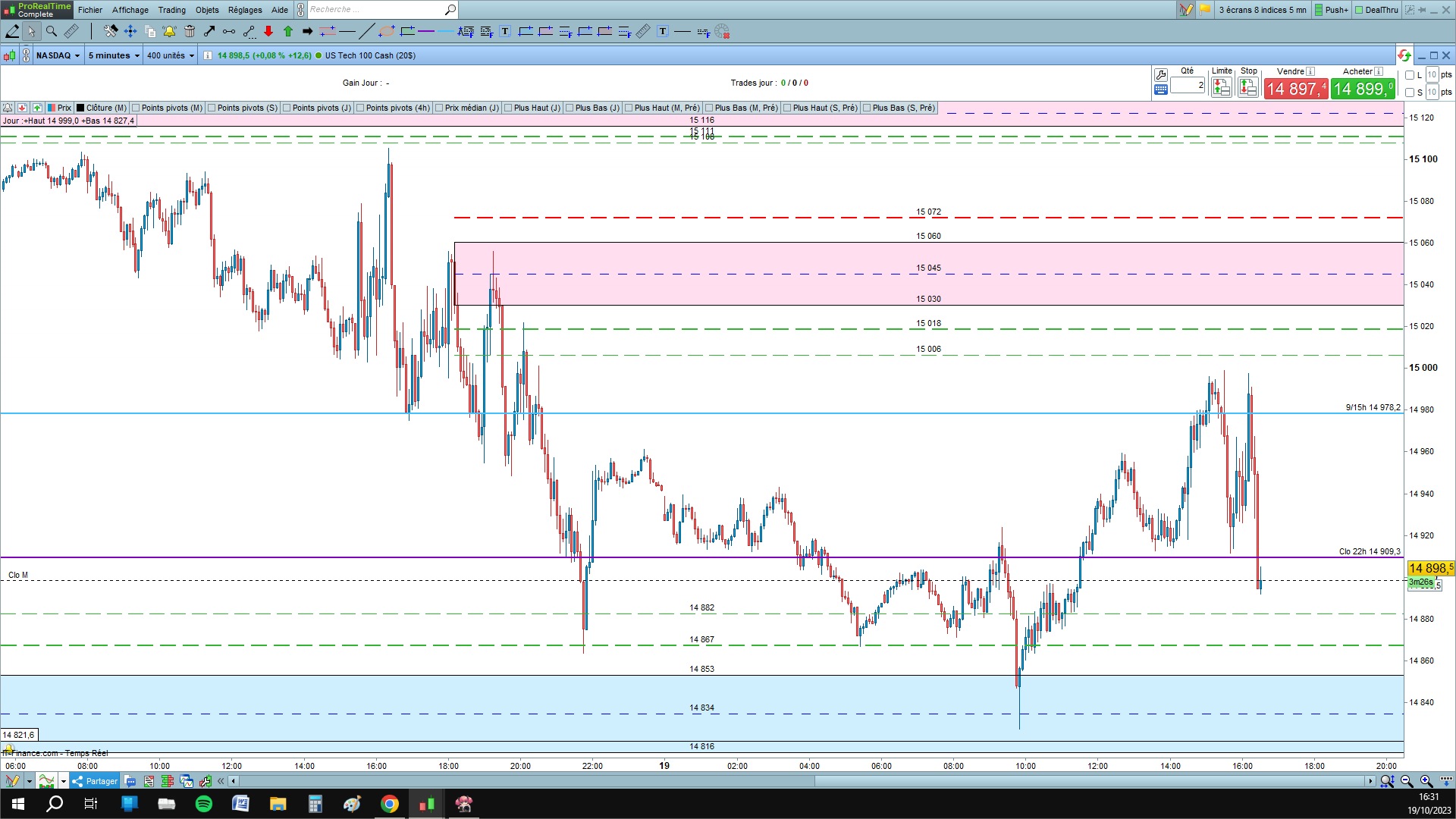Open the Trading menu
Image resolution: width=1456 pixels, height=819 pixels.
click(171, 10)
